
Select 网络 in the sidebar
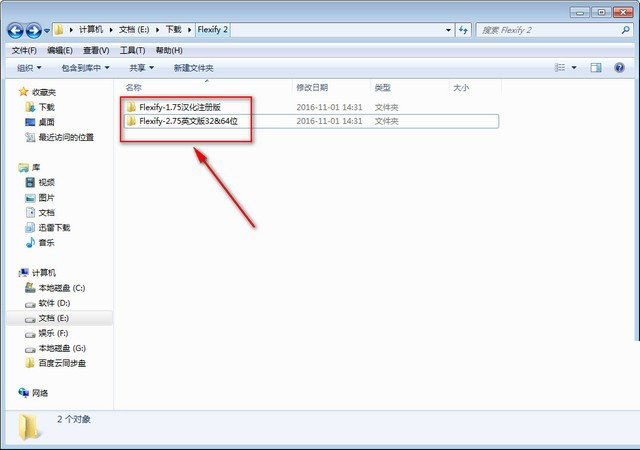click(40, 393)
